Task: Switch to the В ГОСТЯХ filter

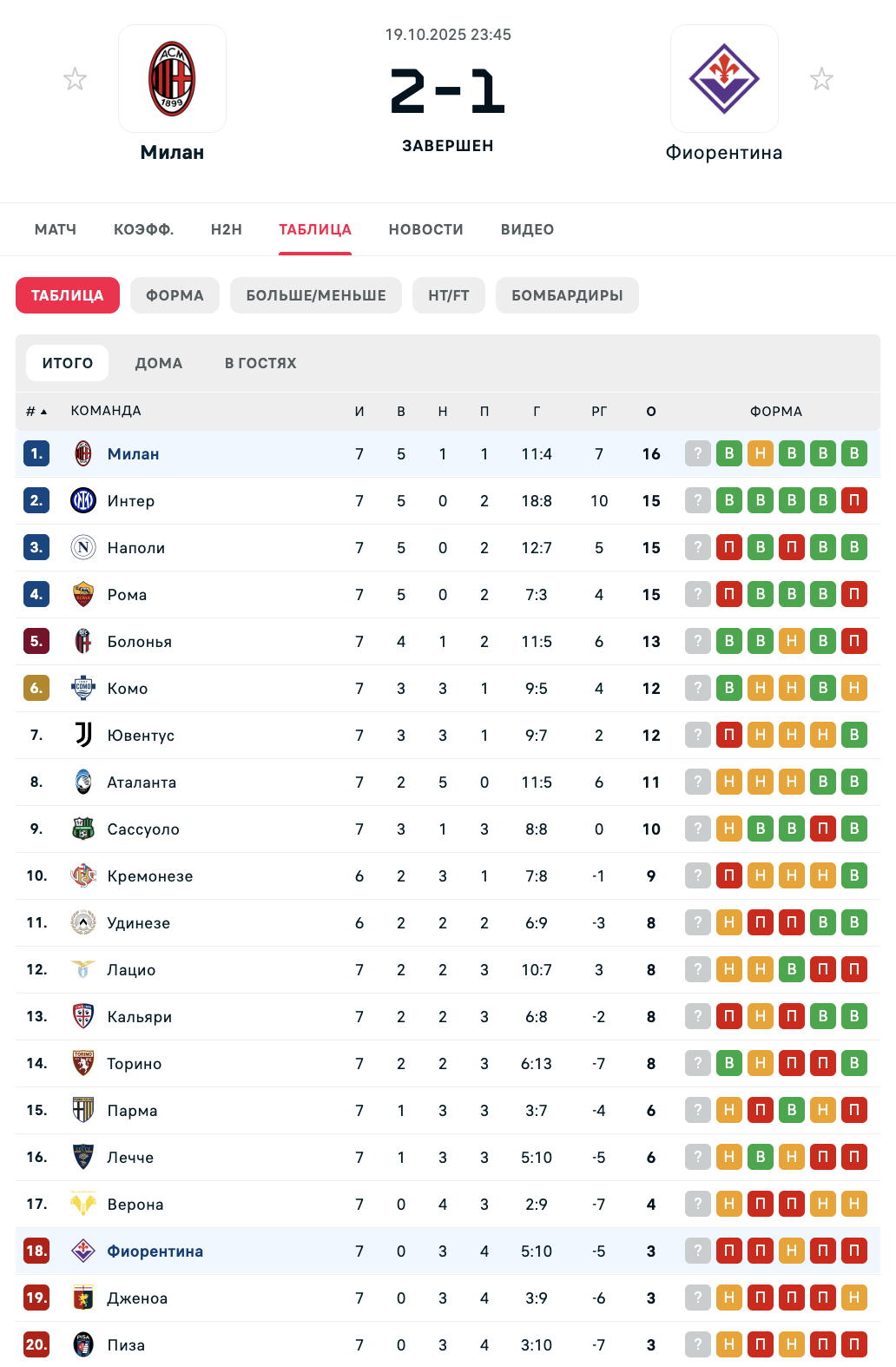Action: click(x=260, y=363)
